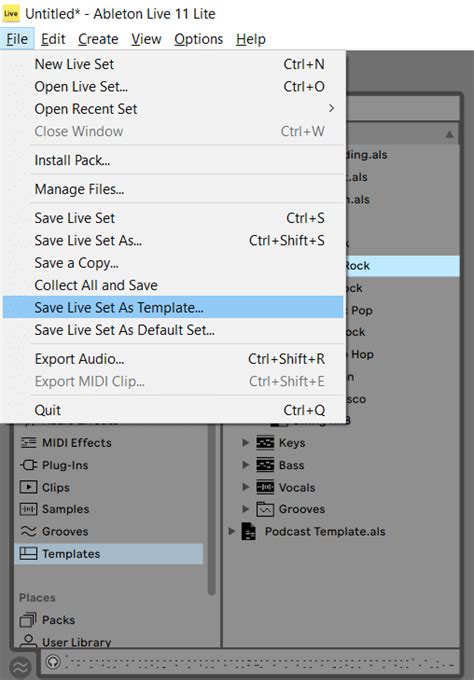Open the Options menu
Screen dimensions: 474x680
coord(198,39)
